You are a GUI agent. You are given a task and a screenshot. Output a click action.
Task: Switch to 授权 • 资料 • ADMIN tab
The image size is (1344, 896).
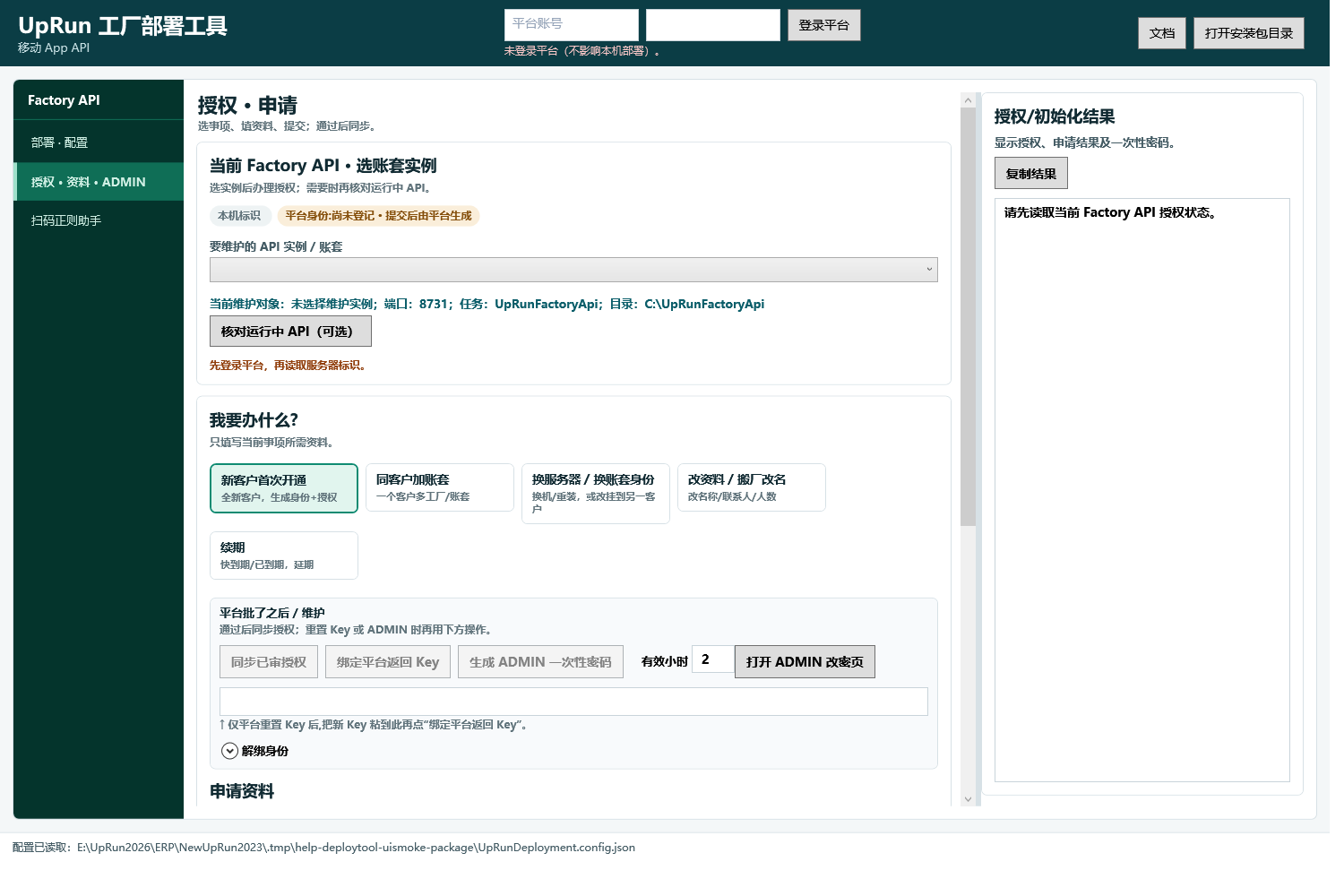coord(99,182)
